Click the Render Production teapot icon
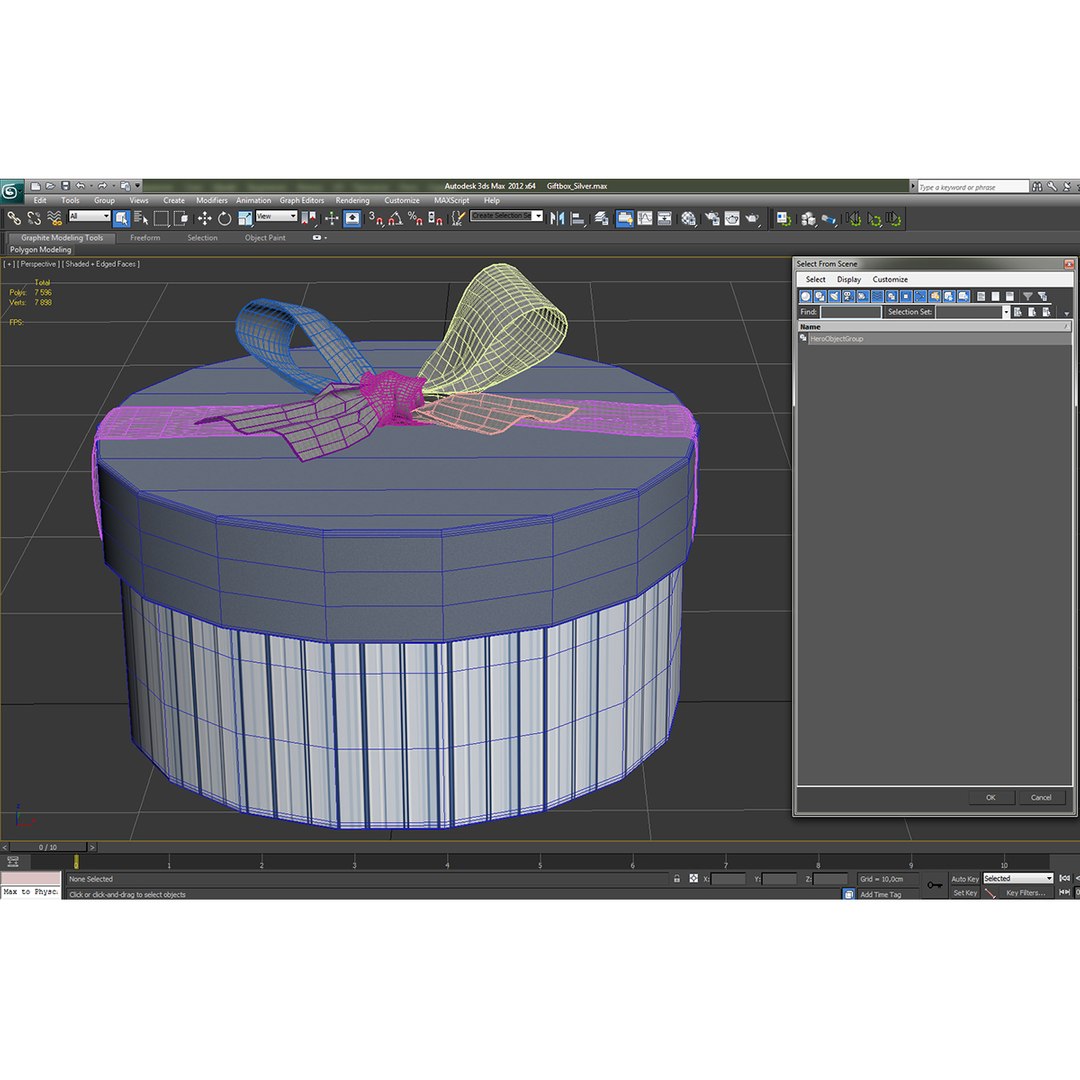The image size is (1080, 1080). (x=752, y=218)
